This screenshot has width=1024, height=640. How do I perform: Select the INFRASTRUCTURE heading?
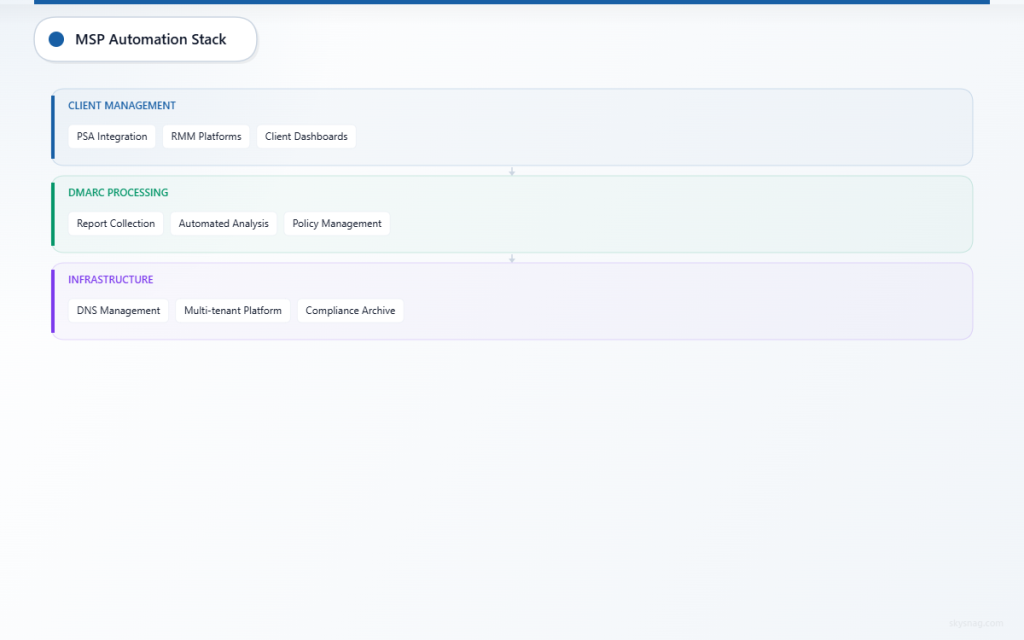tap(110, 279)
